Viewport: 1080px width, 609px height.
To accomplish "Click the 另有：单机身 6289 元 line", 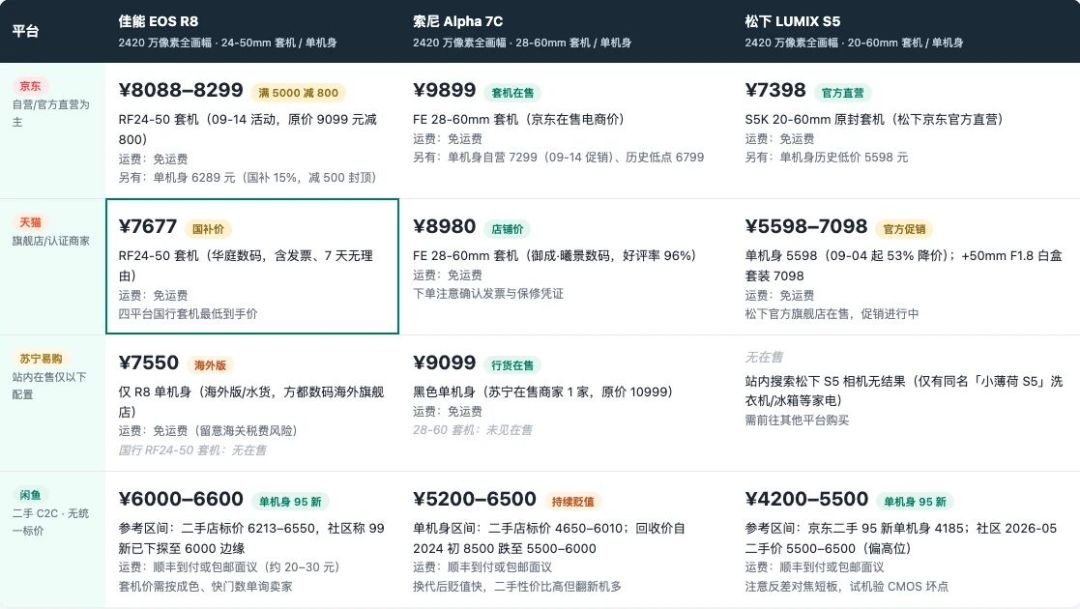I will pyautogui.click(x=247, y=178).
